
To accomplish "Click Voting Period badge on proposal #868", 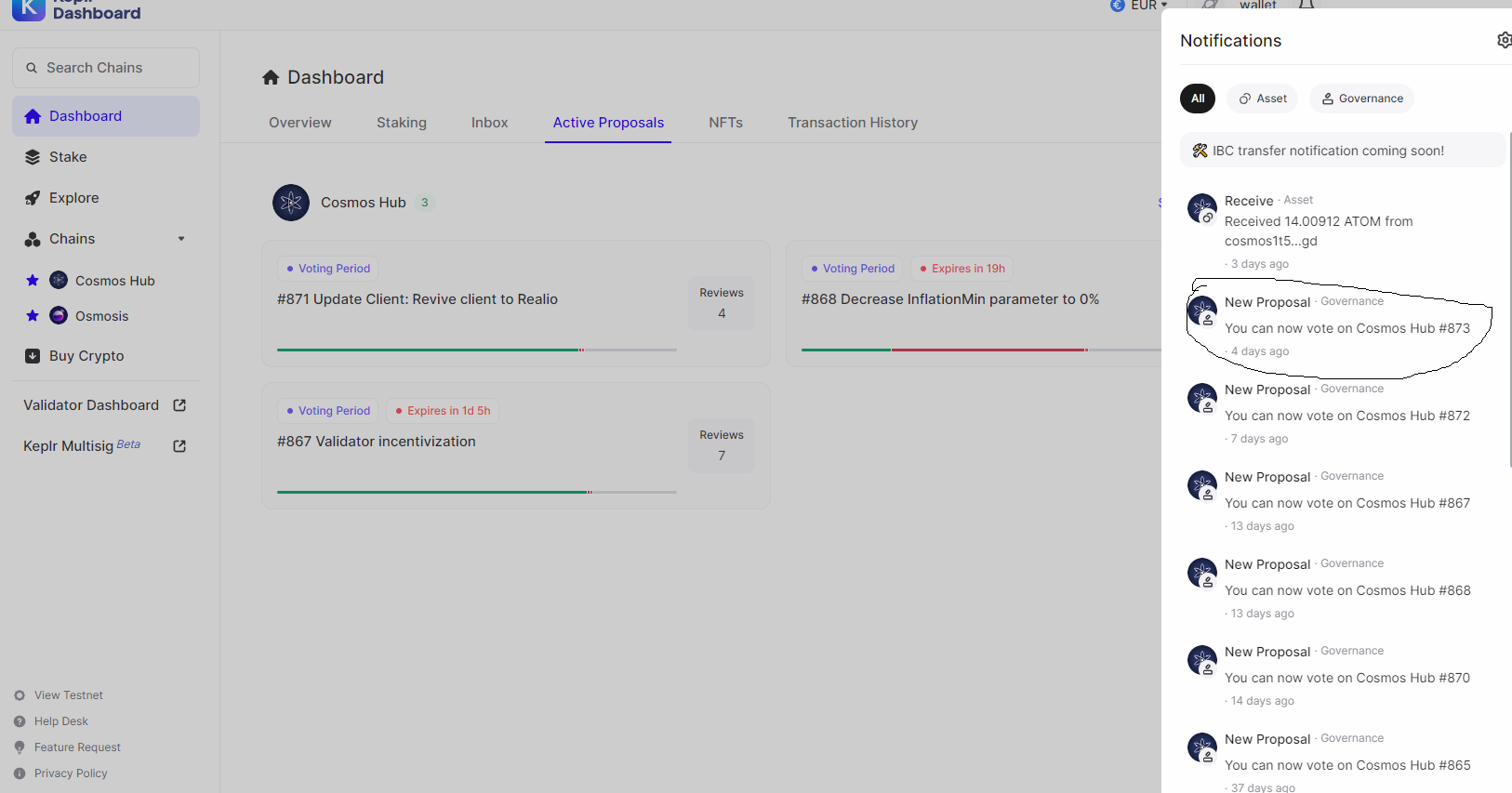I will click(x=853, y=269).
